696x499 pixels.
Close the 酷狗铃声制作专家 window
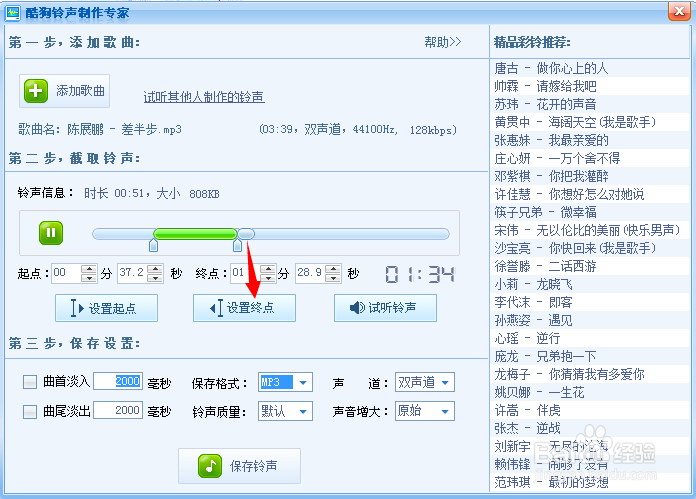click(679, 11)
